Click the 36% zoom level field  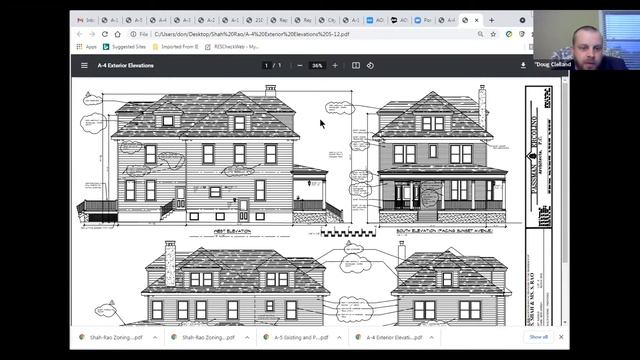click(317, 65)
